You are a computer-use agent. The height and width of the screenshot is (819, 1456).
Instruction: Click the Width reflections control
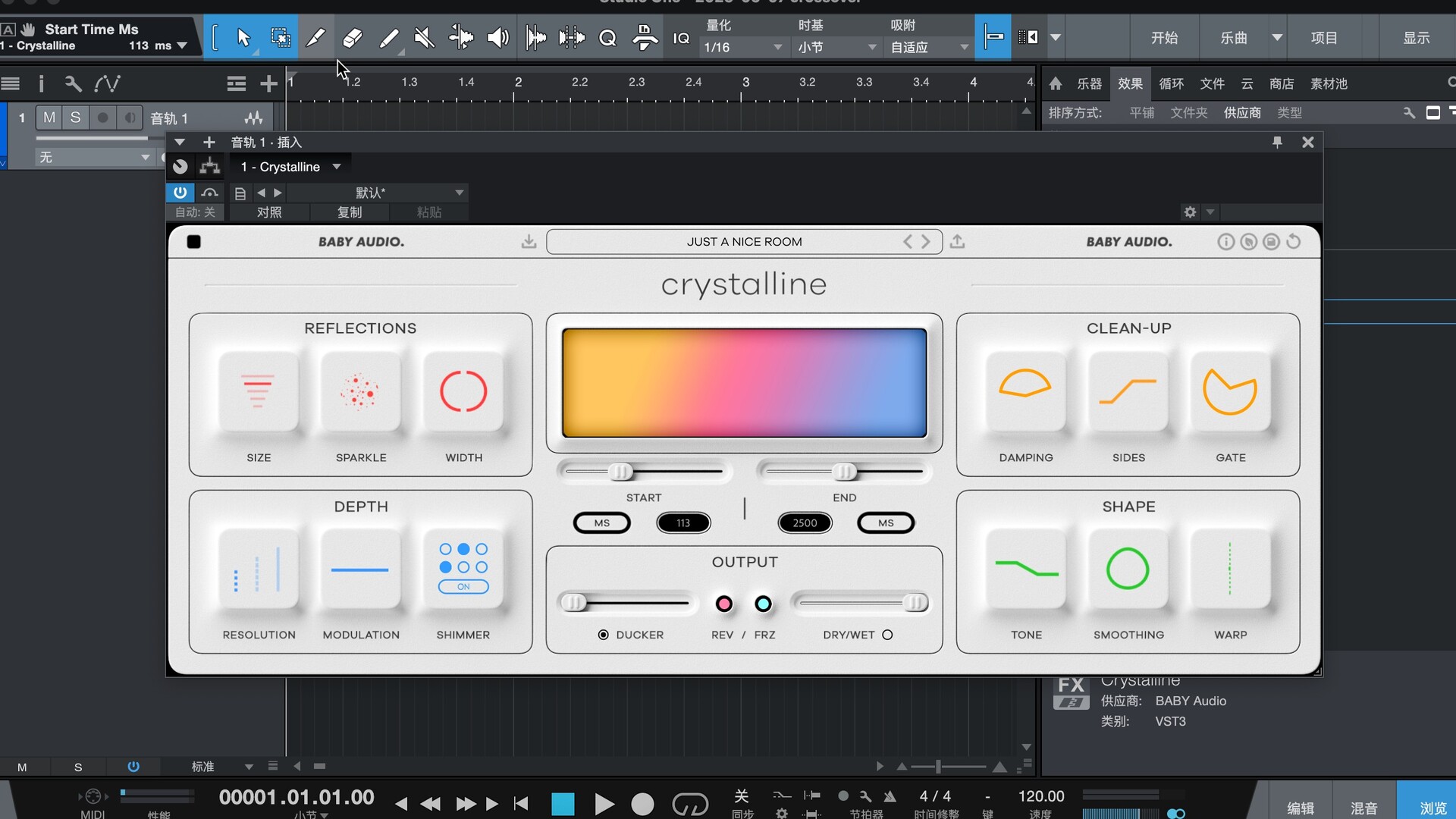[x=463, y=391]
